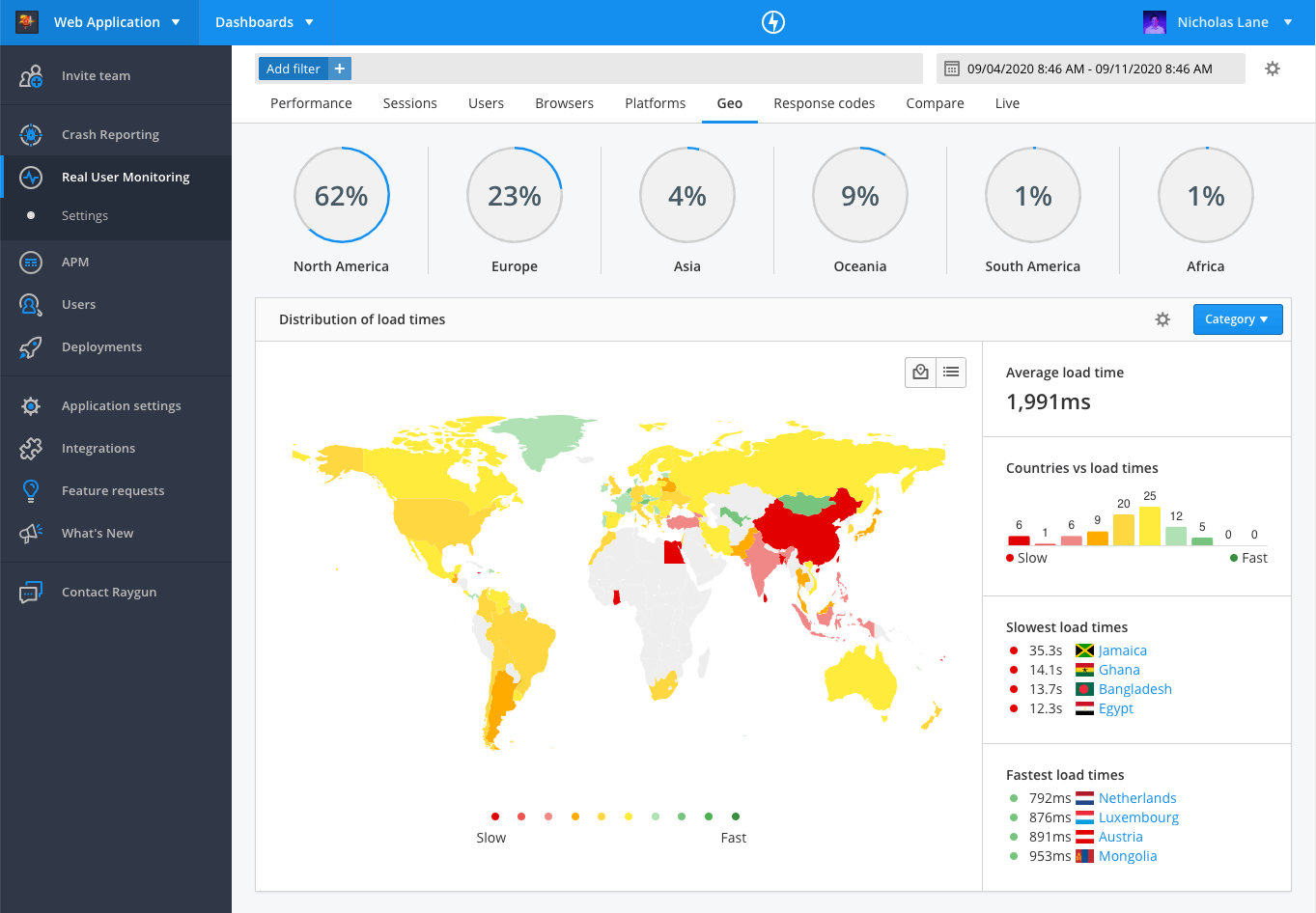Click the Asia 4% gauge

pyautogui.click(x=687, y=195)
